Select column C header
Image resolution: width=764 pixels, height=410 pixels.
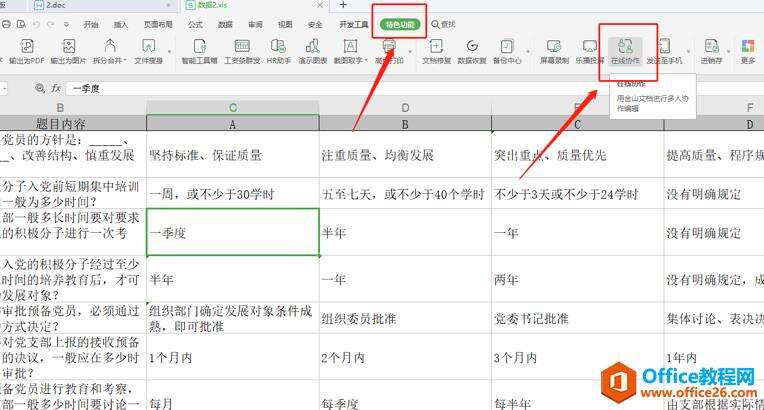click(x=233, y=108)
